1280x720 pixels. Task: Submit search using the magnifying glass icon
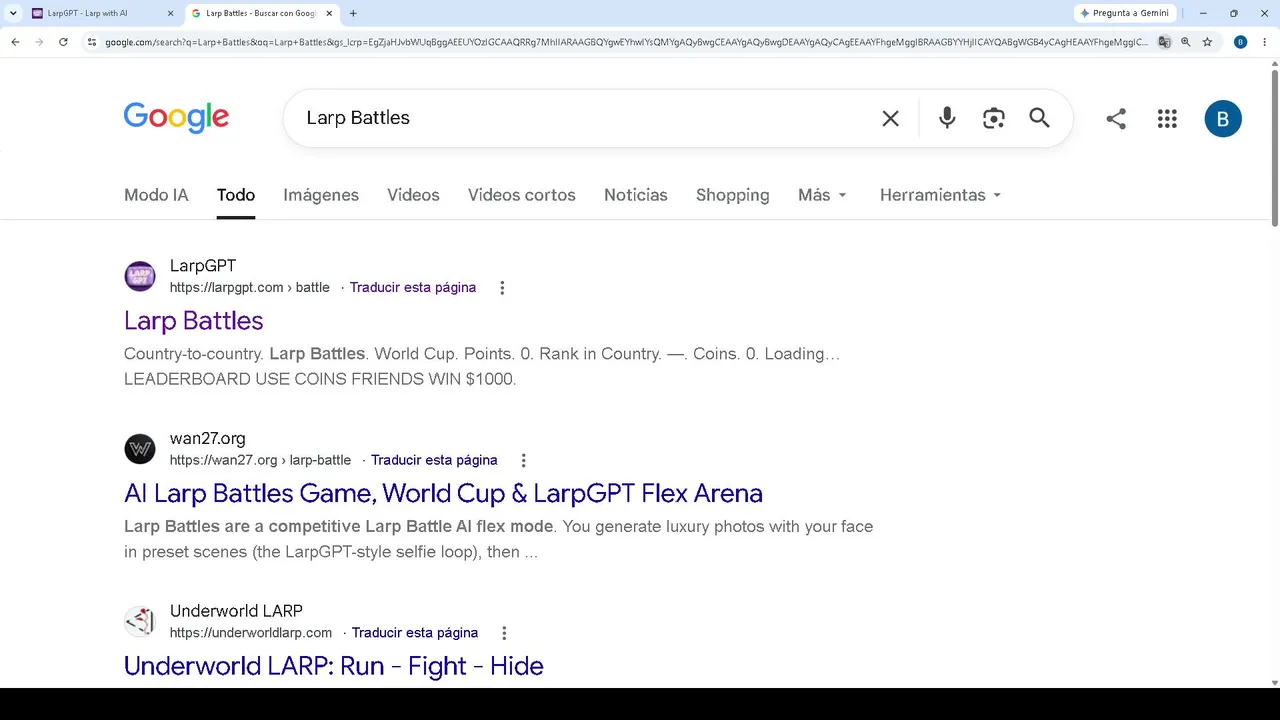coord(1039,118)
